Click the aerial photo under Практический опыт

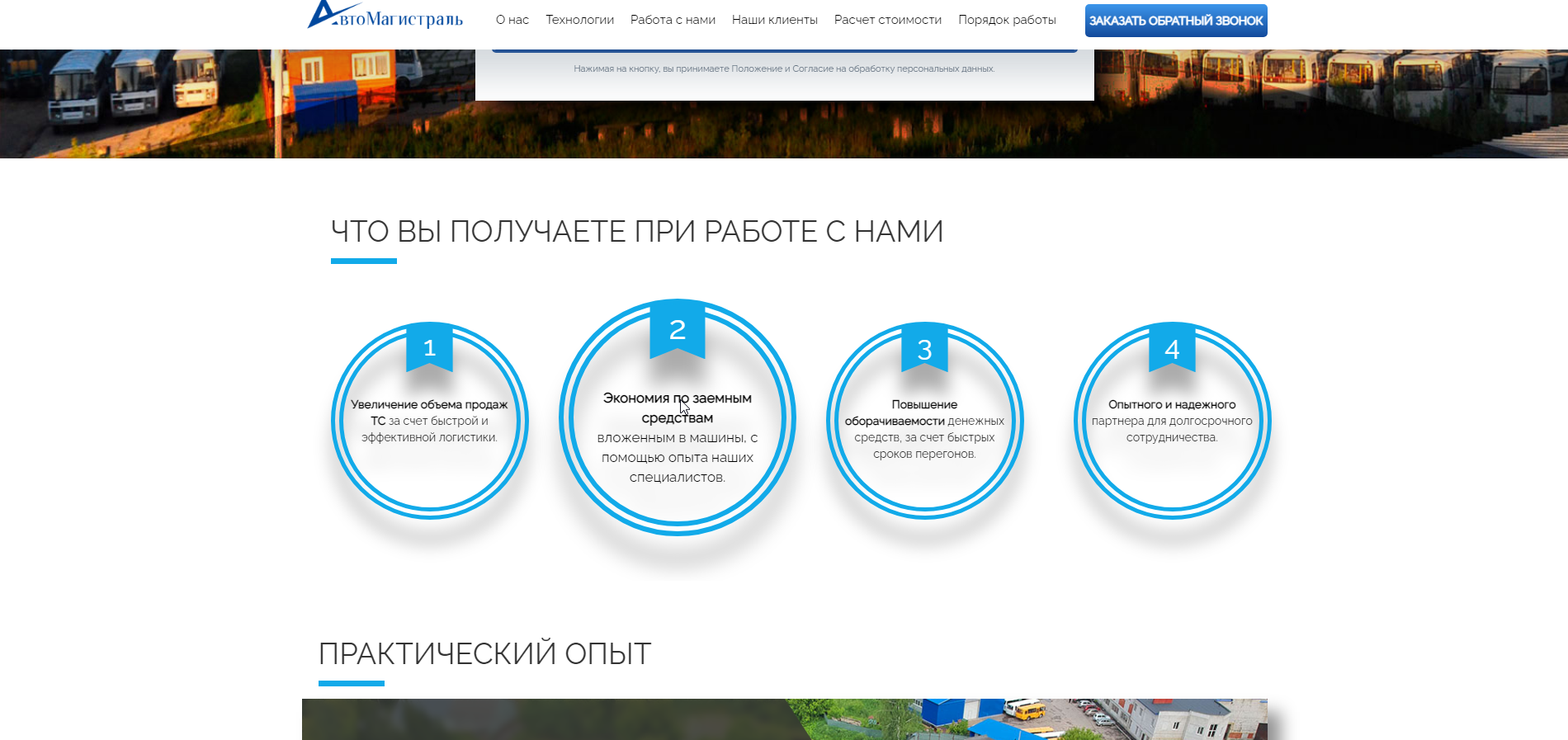(x=784, y=719)
